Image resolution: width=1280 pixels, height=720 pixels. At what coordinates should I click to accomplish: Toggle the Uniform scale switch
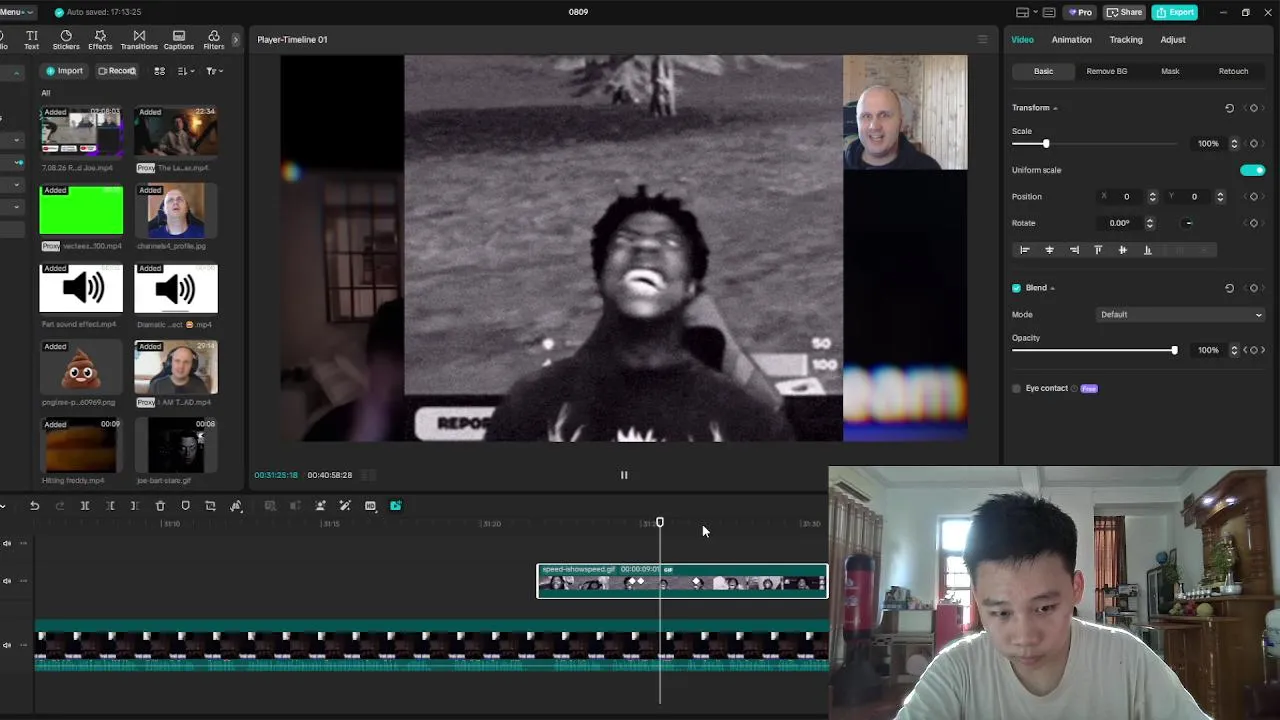[1252, 170]
